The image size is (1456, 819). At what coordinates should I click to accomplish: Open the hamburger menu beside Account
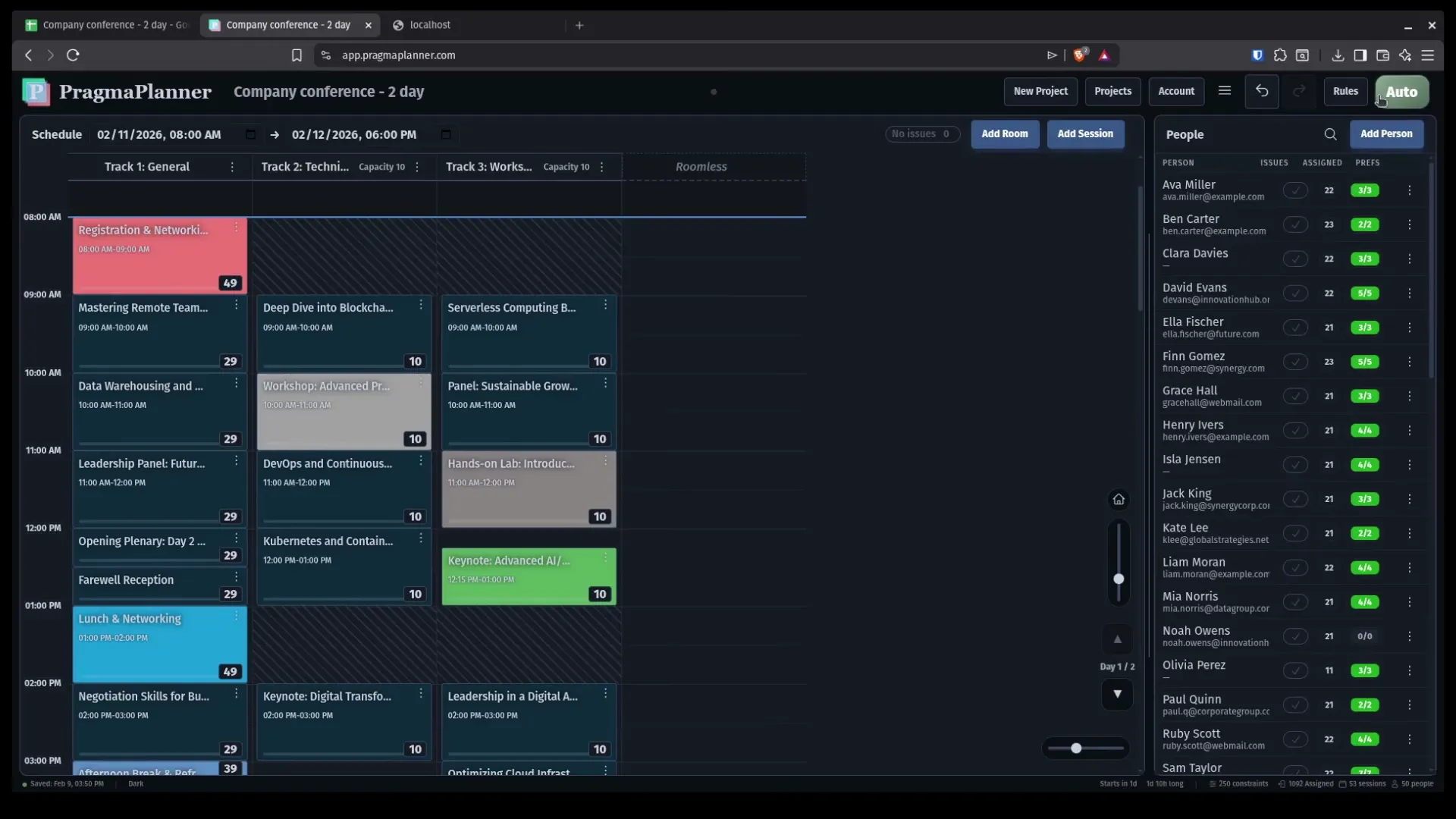[x=1224, y=91]
